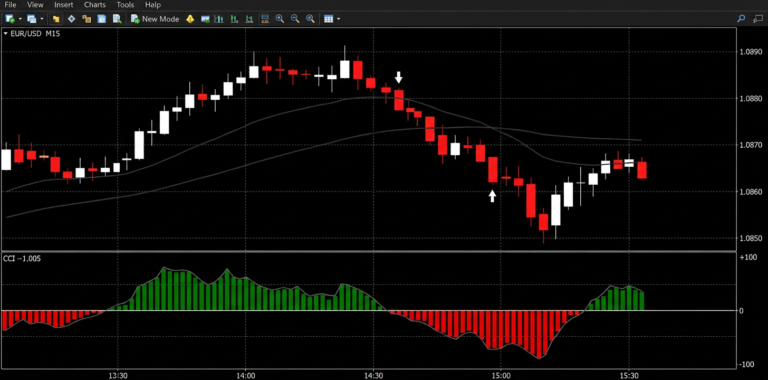Image resolution: width=768 pixels, height=380 pixels.
Task: Click the -100 CCI scale label
Action: [748, 364]
